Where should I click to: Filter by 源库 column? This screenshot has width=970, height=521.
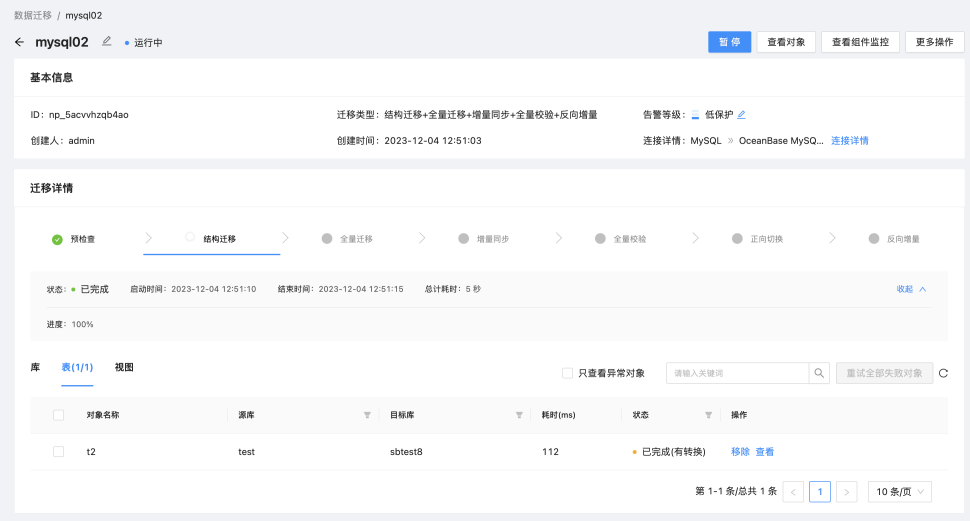click(367, 415)
